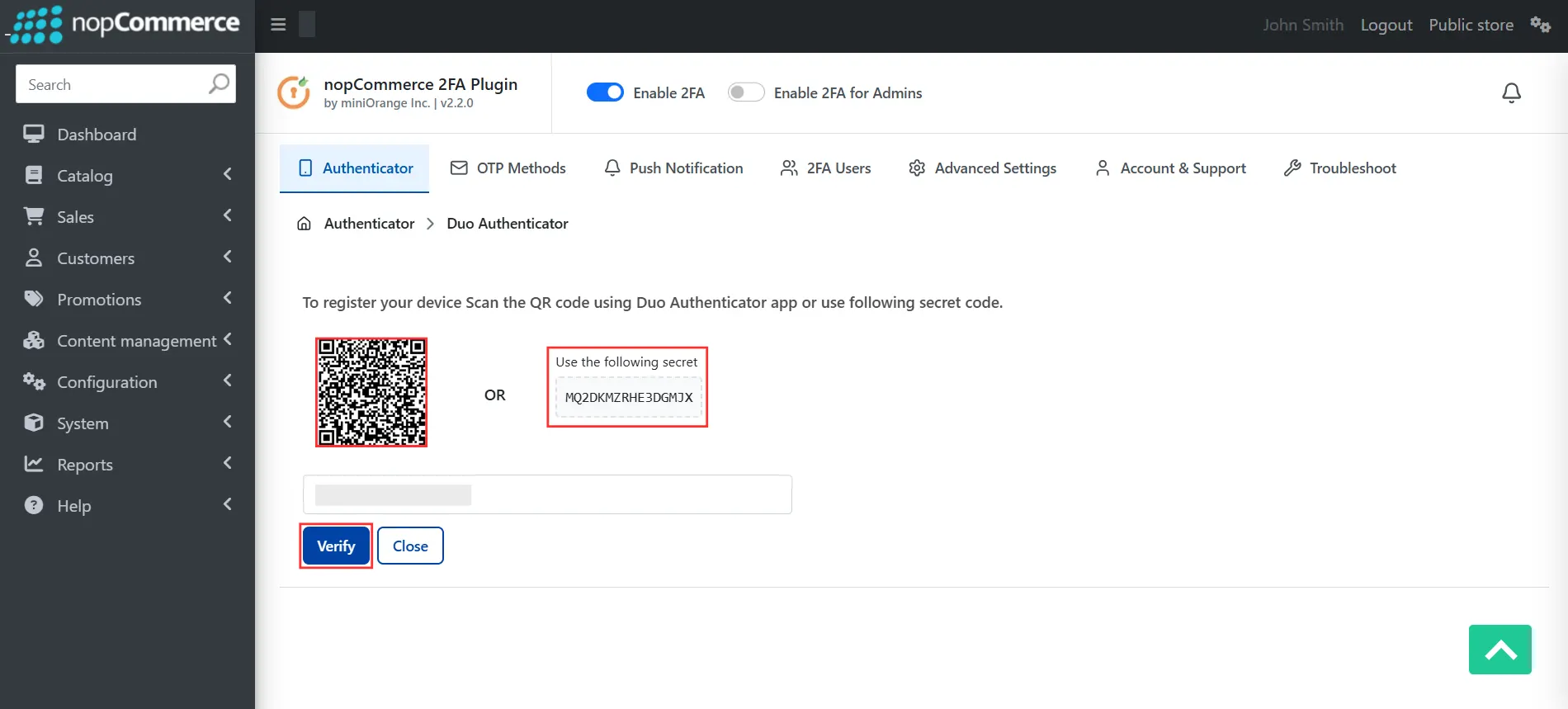The image size is (1568, 709).
Task: Click Authenticator breadcrumb link
Action: tap(369, 224)
